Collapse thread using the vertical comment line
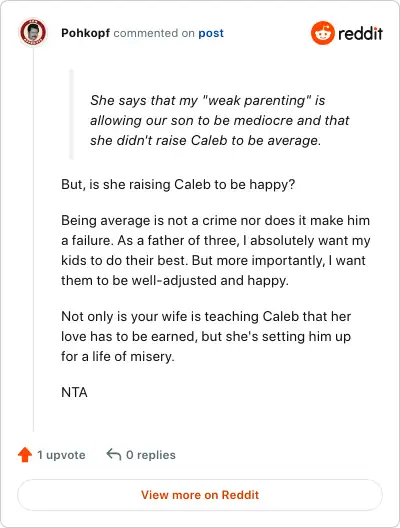 pyautogui.click(x=33, y=239)
